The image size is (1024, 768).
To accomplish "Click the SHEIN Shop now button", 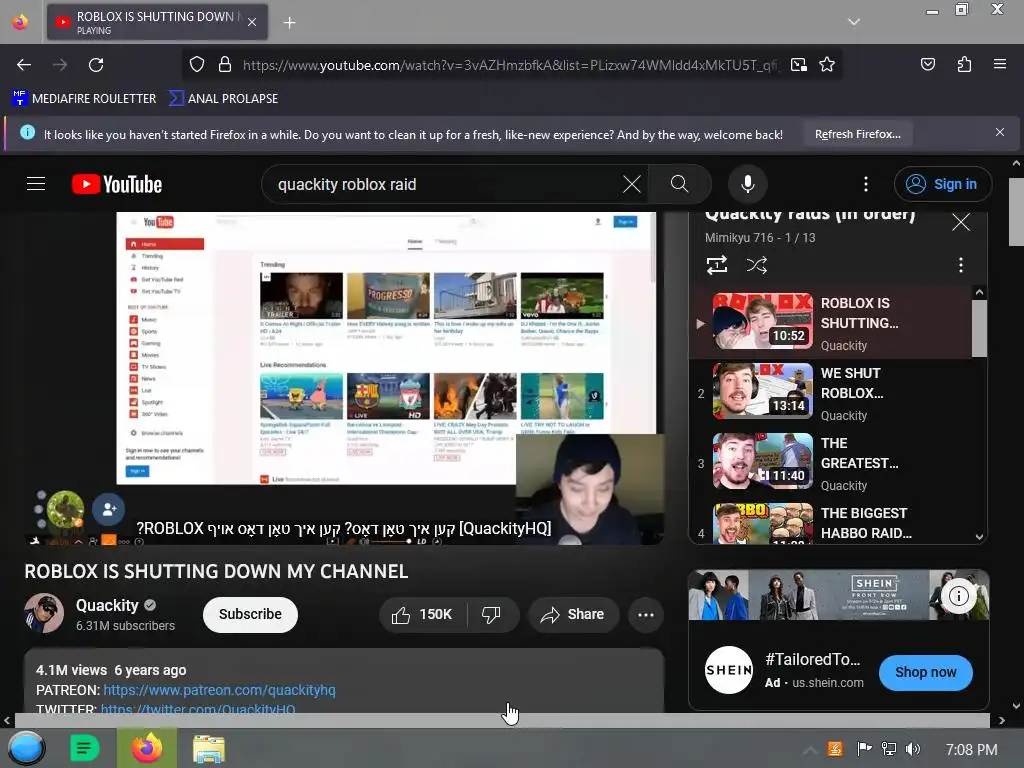I will coord(925,673).
